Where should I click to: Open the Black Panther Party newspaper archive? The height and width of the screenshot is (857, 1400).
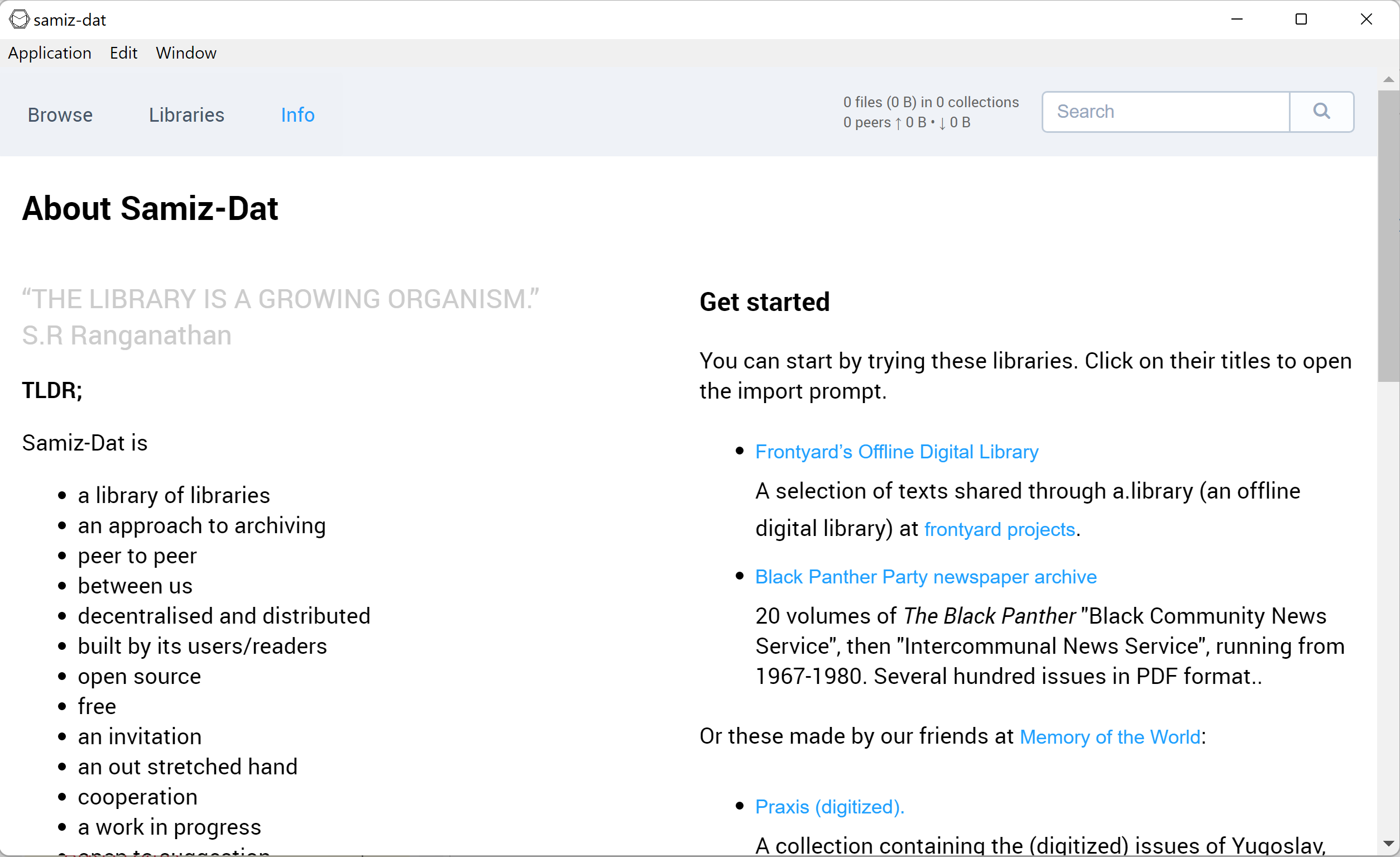tap(926, 577)
